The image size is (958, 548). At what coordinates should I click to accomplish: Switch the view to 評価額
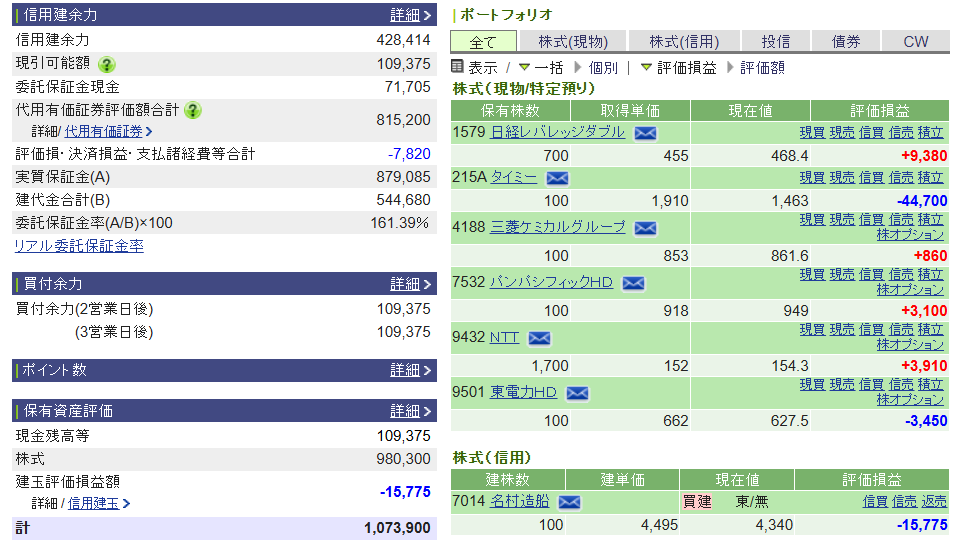pyautogui.click(x=762, y=67)
